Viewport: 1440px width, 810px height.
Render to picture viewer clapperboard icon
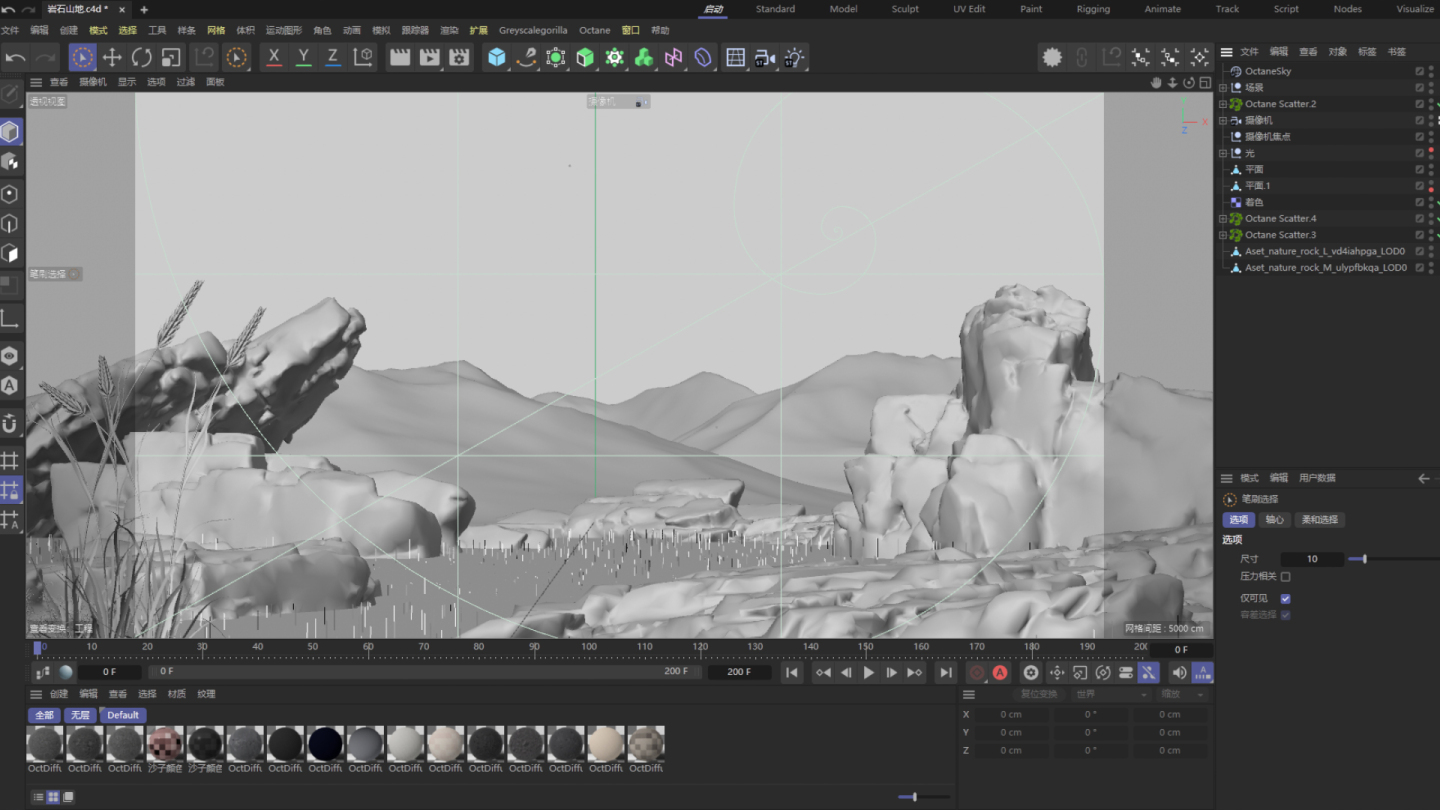(430, 57)
